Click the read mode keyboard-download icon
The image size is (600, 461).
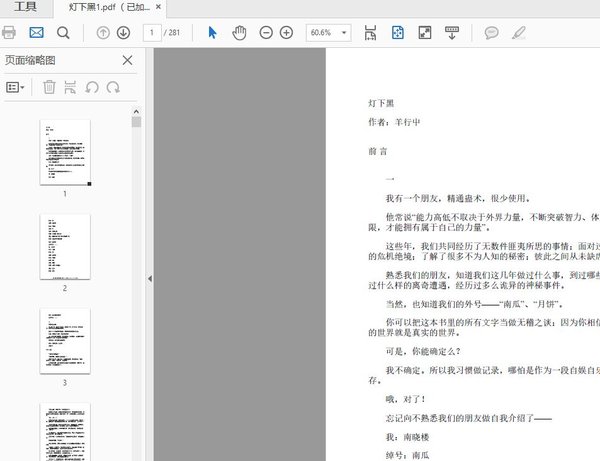pyautogui.click(x=452, y=33)
